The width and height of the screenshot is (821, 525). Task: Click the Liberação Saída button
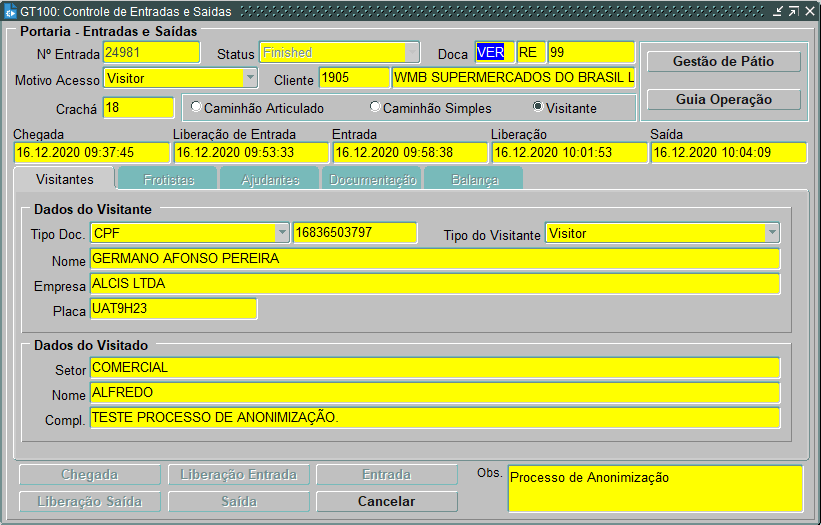[90, 501]
